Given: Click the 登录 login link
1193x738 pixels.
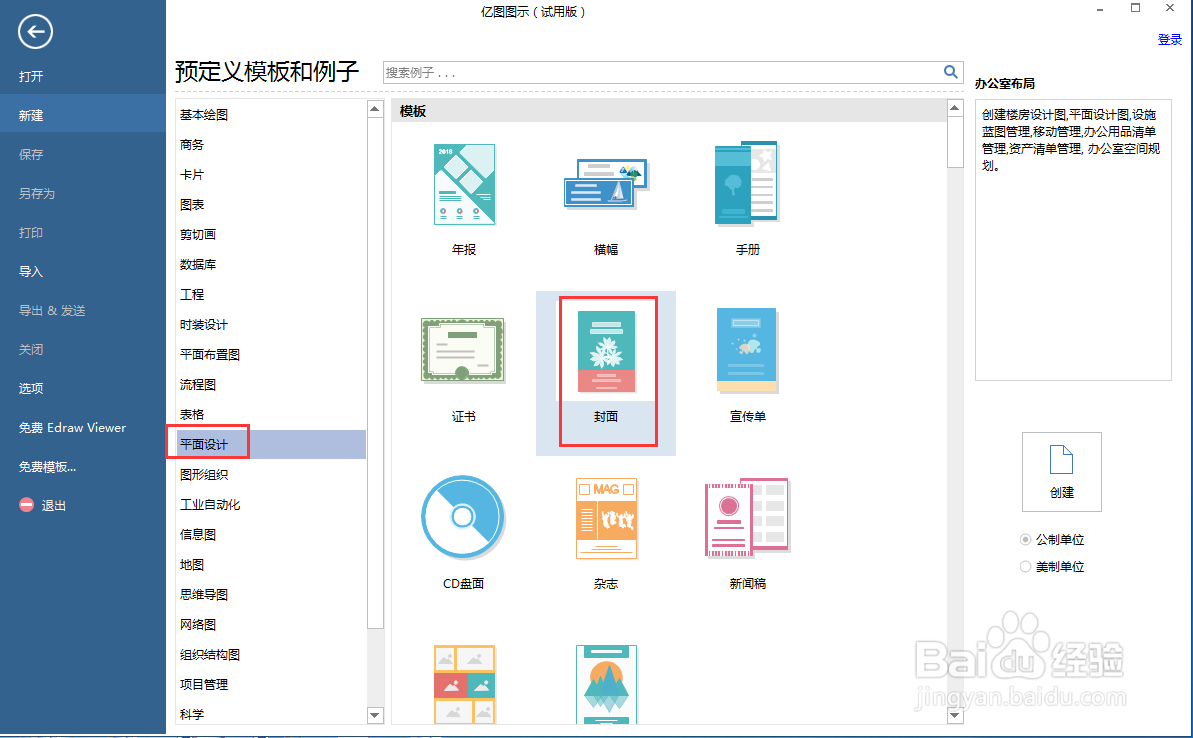Looking at the screenshot, I should pyautogui.click(x=1169, y=40).
